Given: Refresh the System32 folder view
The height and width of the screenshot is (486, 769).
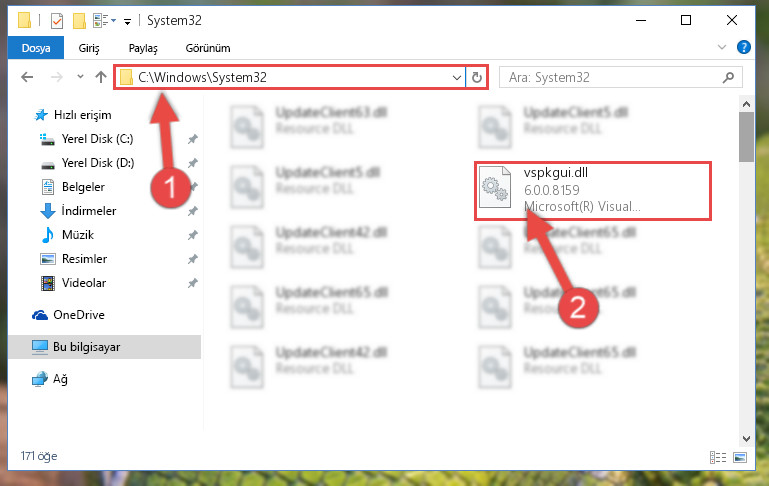Looking at the screenshot, I should (476, 77).
